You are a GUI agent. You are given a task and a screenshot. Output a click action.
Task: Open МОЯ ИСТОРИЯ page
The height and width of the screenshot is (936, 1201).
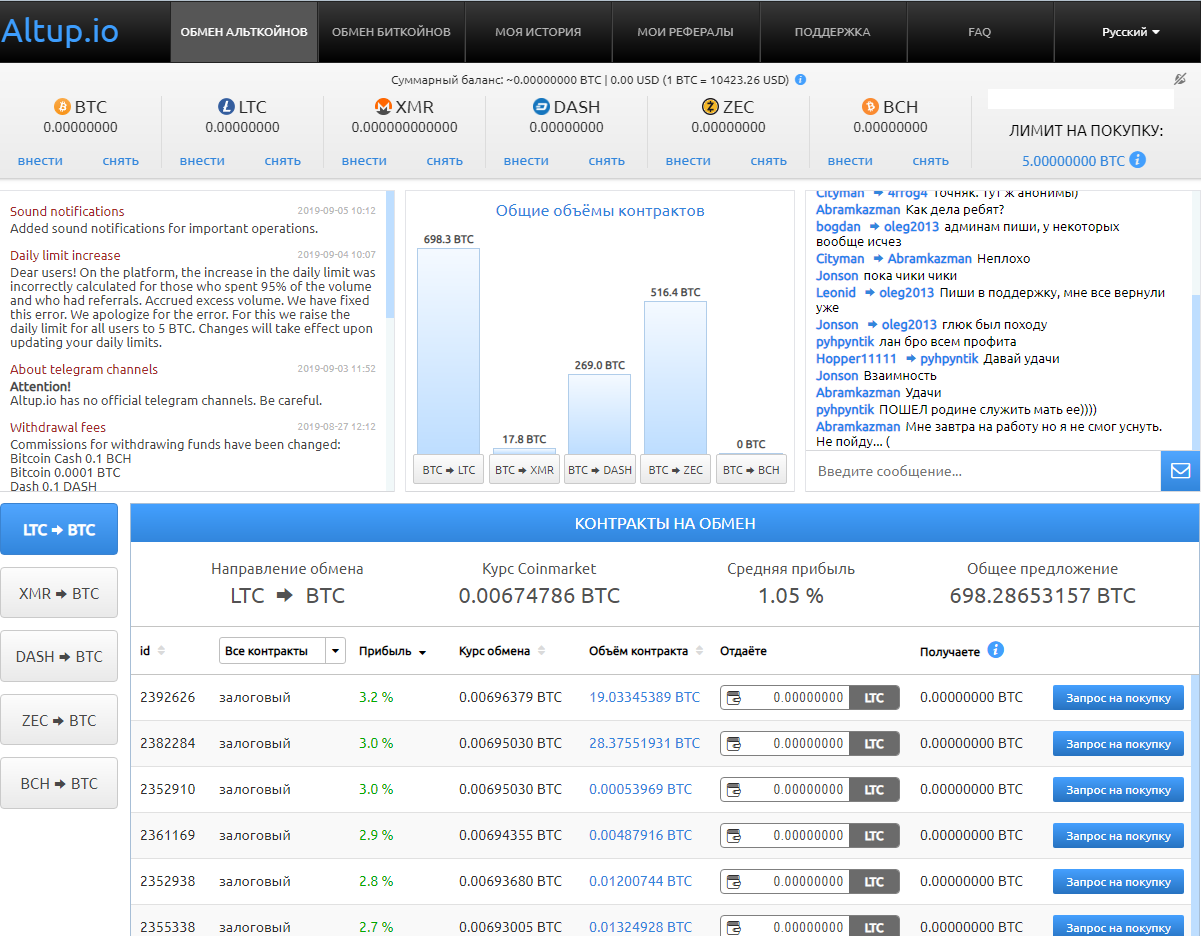click(x=538, y=32)
